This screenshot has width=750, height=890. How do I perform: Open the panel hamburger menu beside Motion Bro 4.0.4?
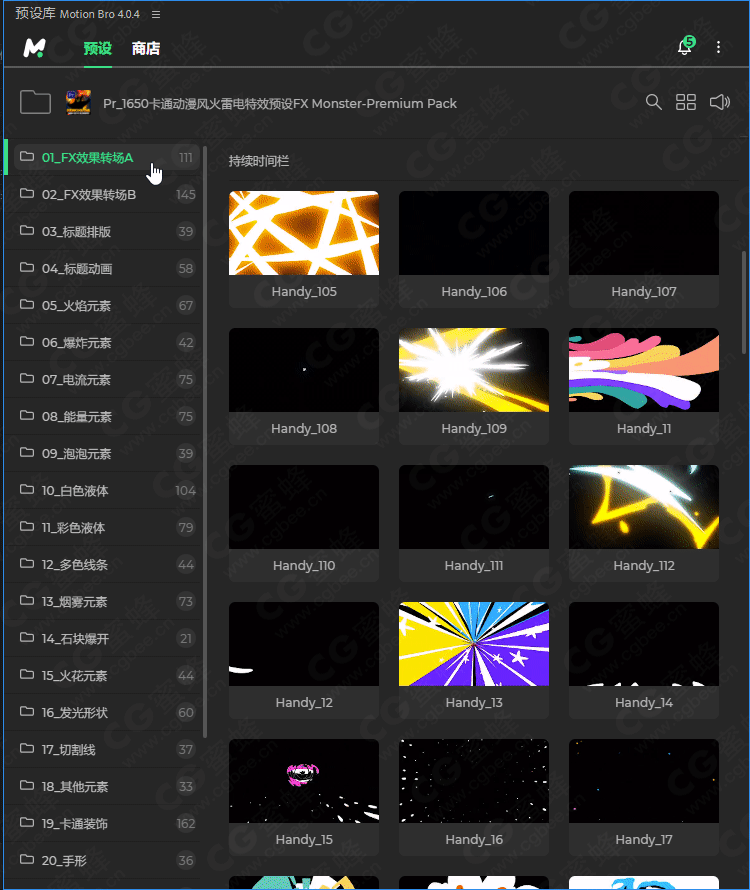tap(156, 14)
